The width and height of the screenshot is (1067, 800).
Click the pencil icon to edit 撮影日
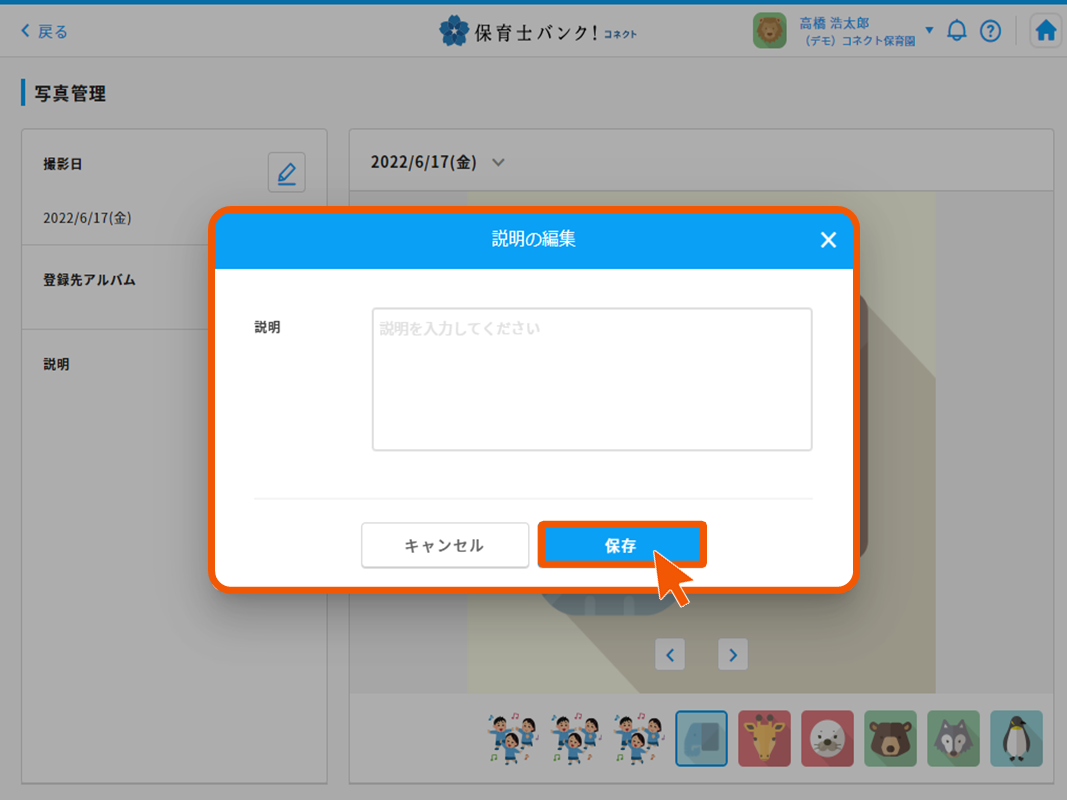(x=286, y=172)
